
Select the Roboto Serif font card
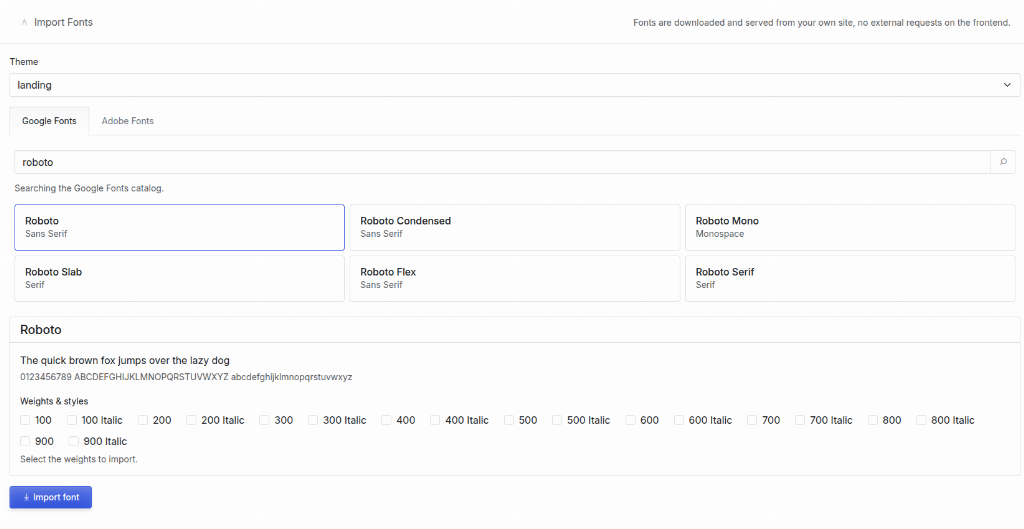(x=850, y=278)
